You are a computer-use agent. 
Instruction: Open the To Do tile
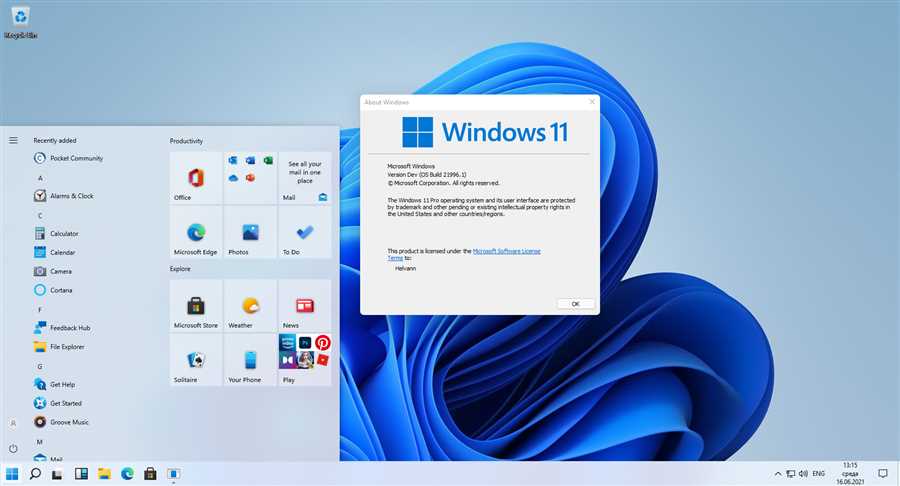(x=305, y=232)
